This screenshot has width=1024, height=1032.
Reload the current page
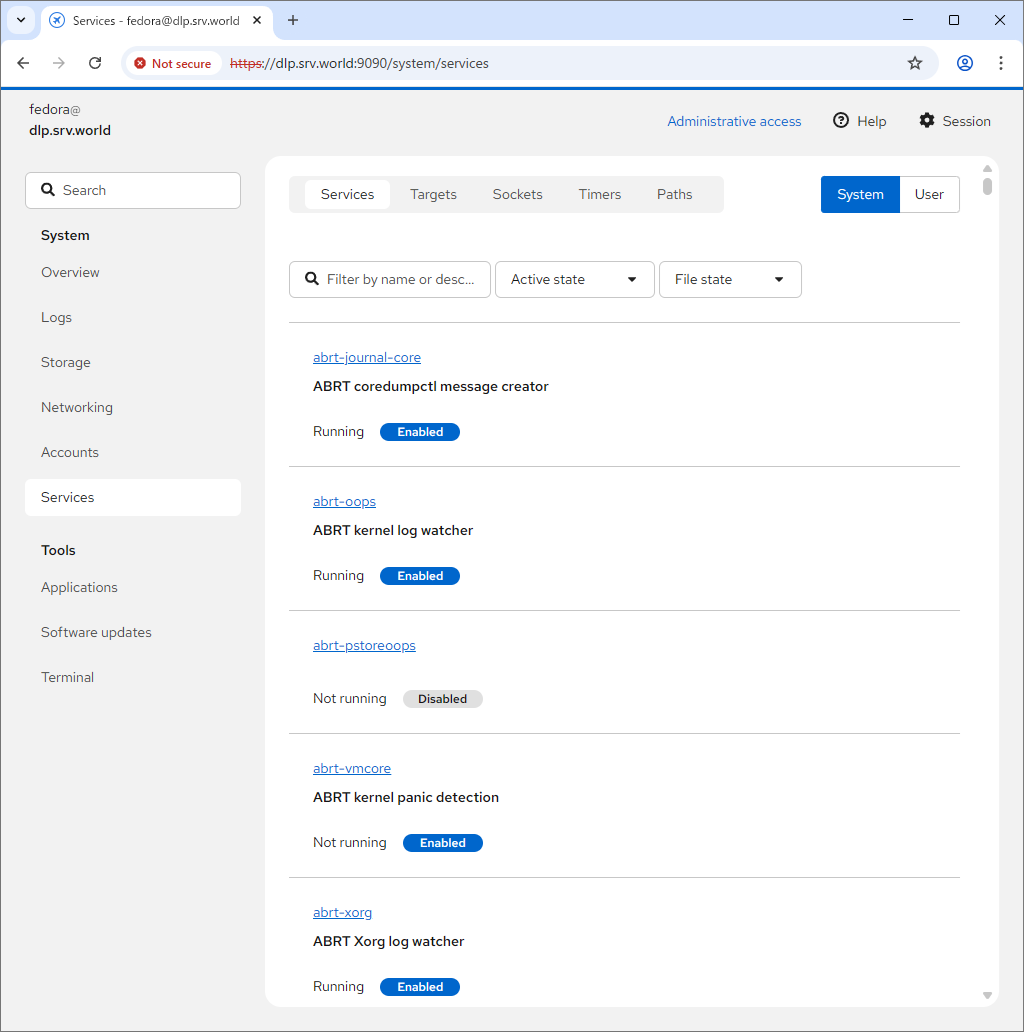pos(95,63)
